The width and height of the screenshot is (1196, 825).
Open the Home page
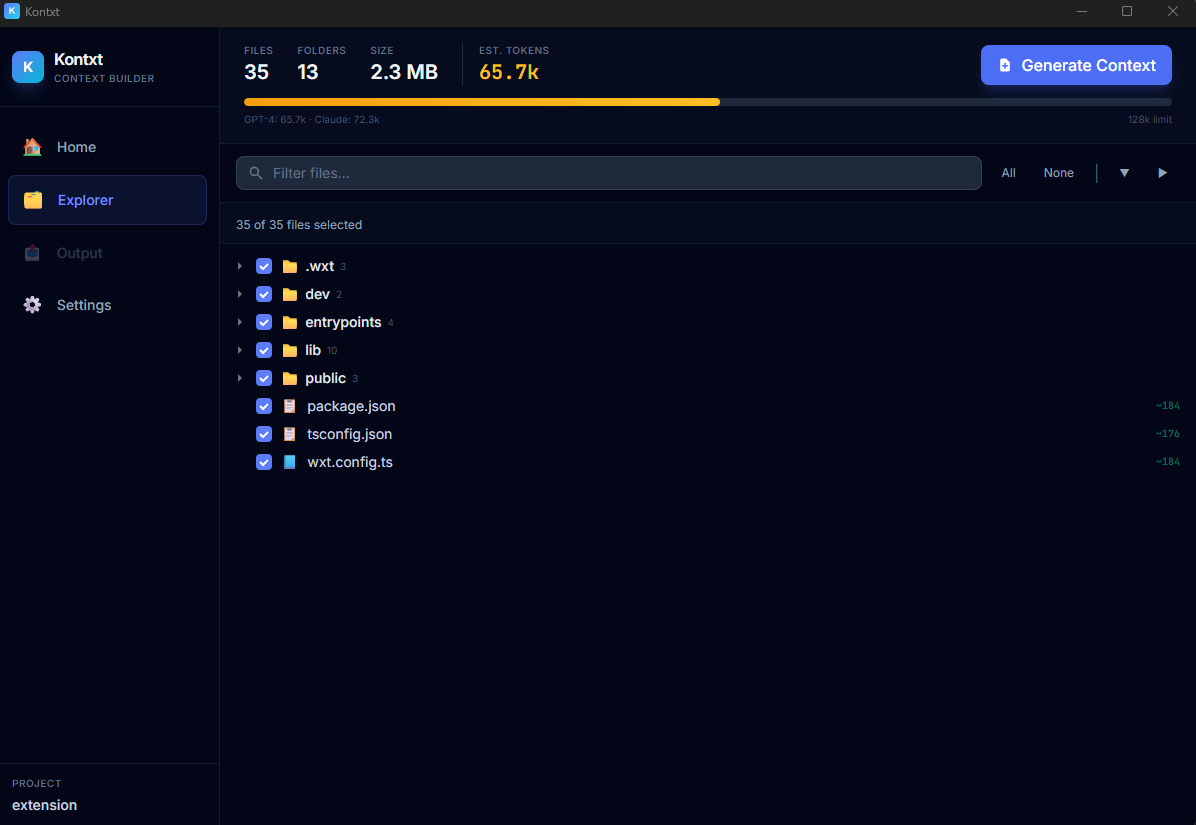click(x=108, y=147)
